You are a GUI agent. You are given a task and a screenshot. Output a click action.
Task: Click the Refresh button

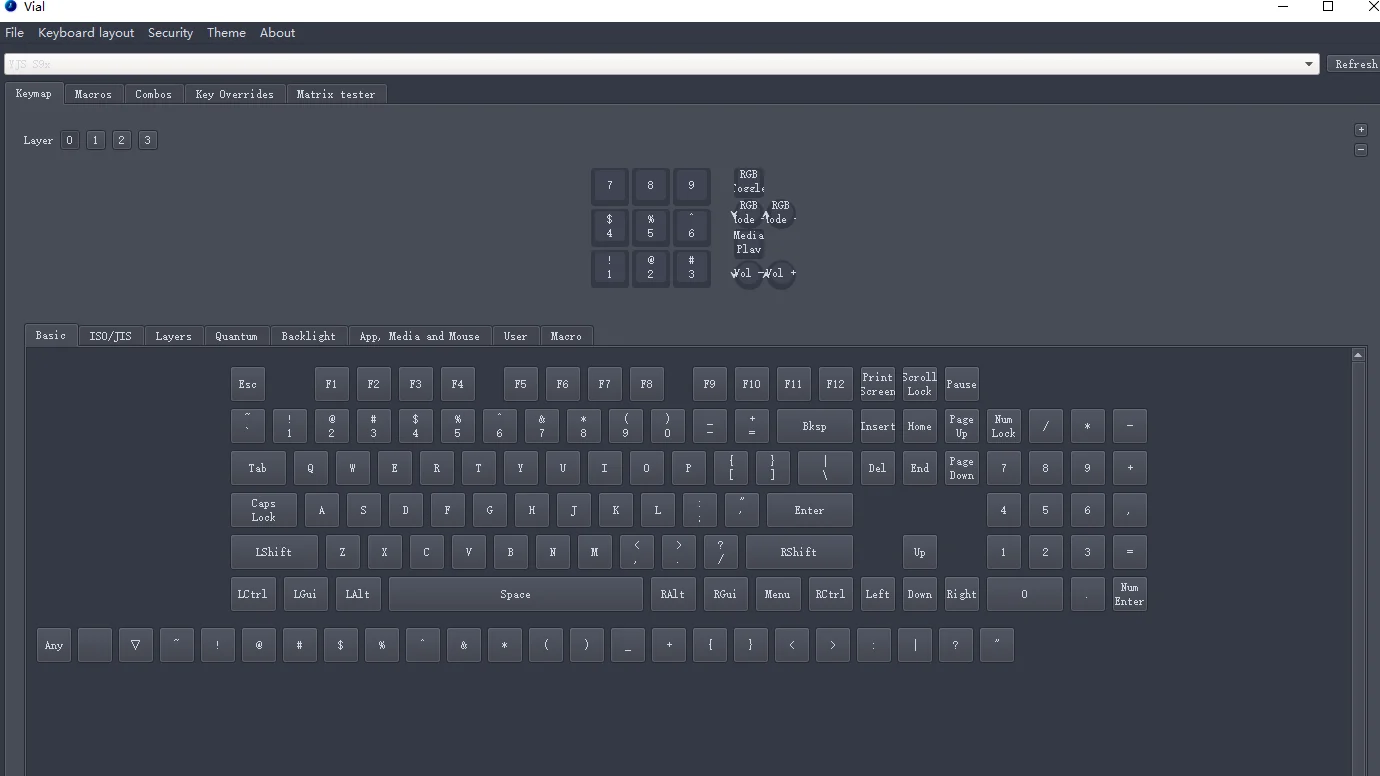point(1355,64)
